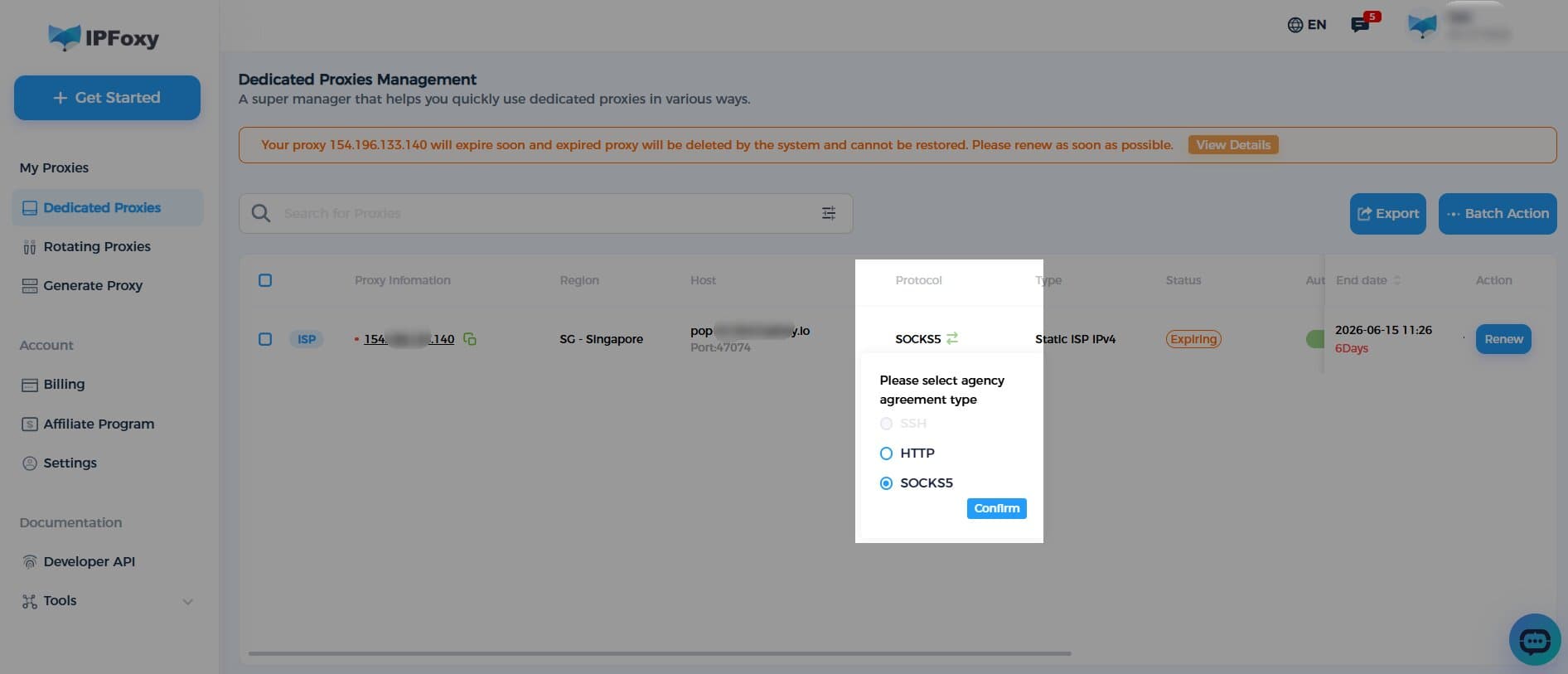Viewport: 1568px width, 674px height.
Task: Focus the Search for Proxies field
Action: pyautogui.click(x=547, y=213)
